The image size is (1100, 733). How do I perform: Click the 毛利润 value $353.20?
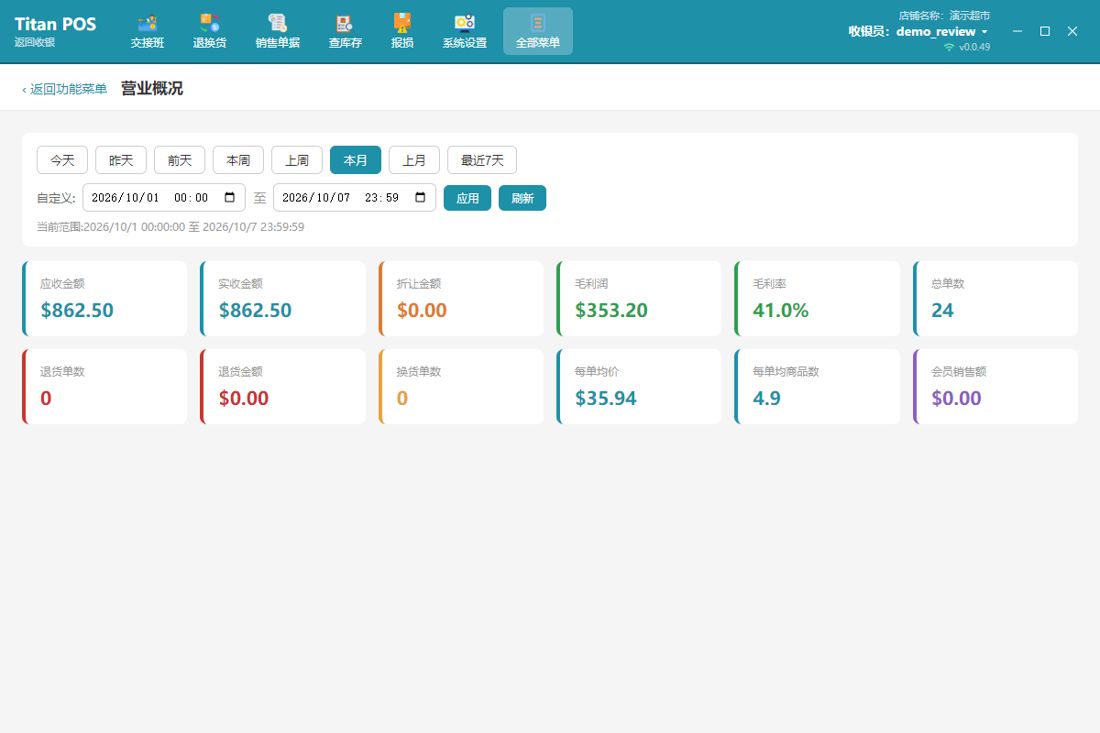(612, 310)
